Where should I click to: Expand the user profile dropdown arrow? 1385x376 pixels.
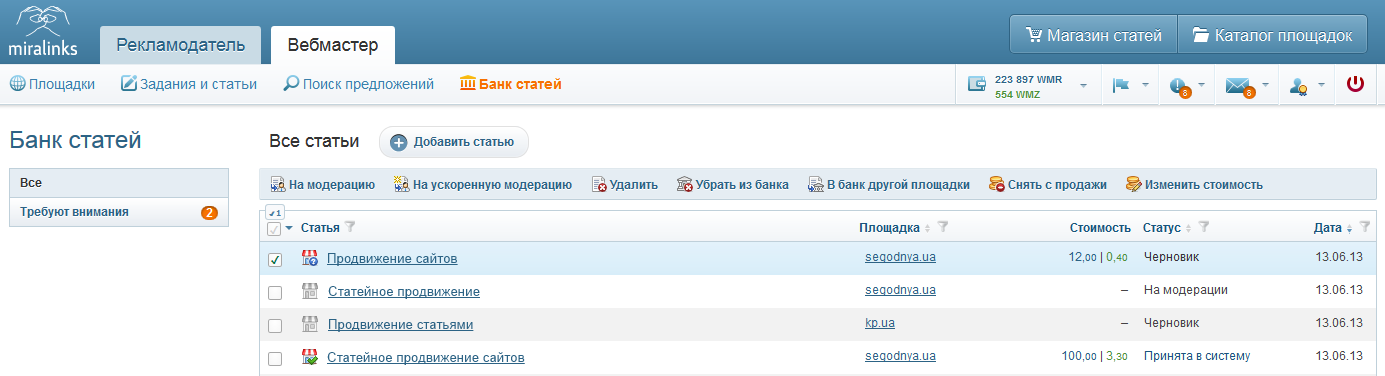coord(1321,86)
